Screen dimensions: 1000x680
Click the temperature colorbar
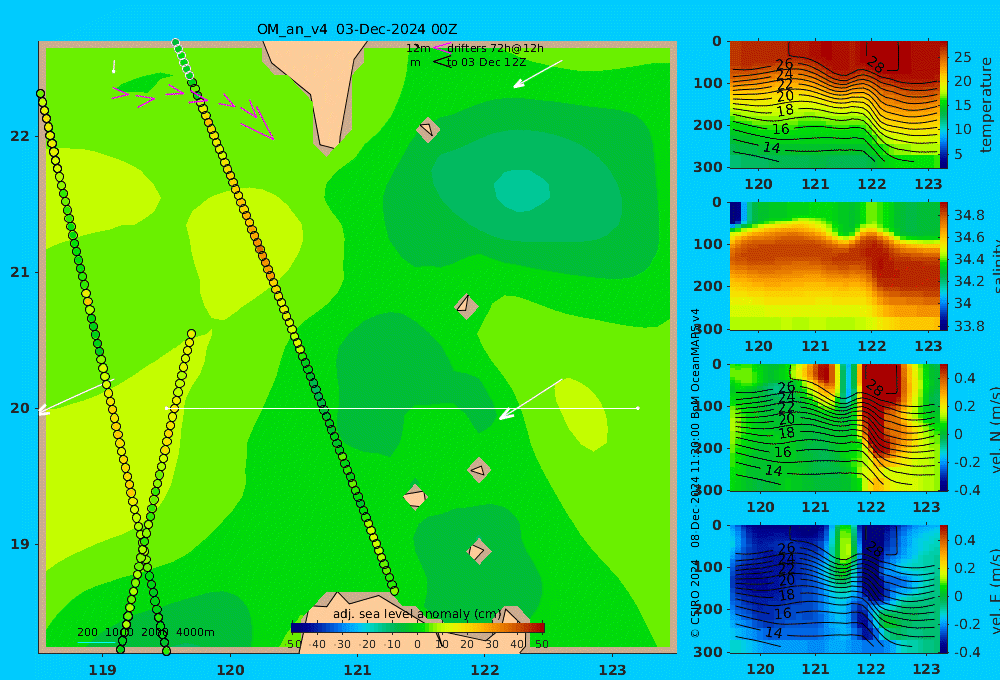coord(944,105)
